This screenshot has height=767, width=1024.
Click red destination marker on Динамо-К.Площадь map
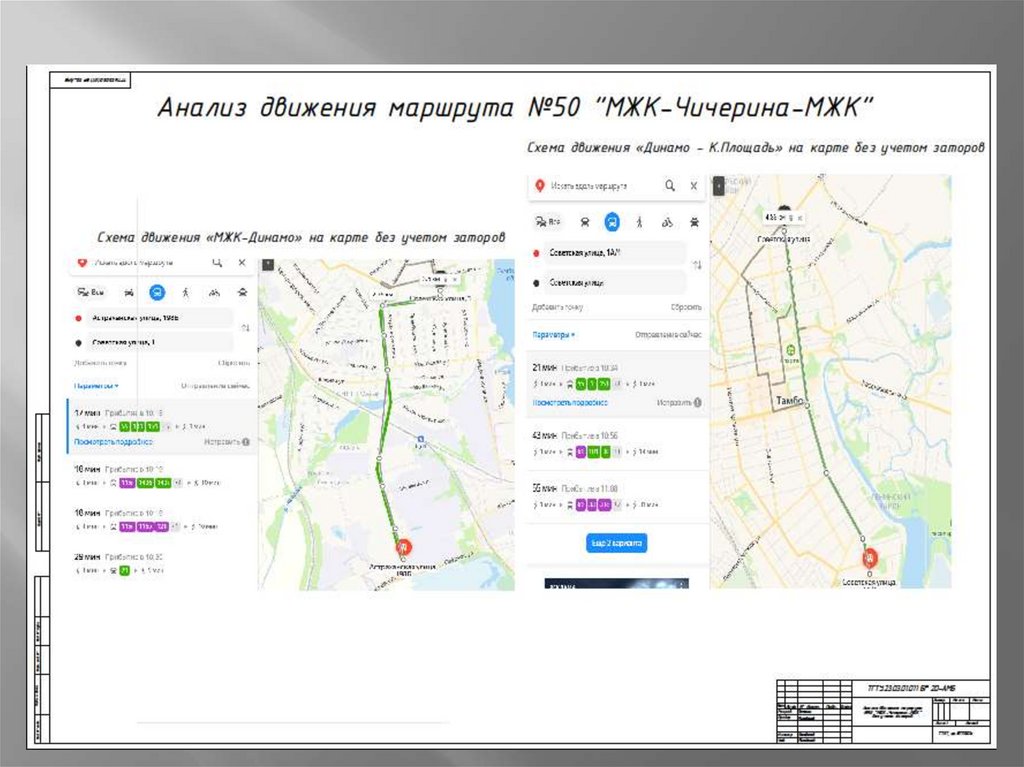pyautogui.click(x=869, y=559)
